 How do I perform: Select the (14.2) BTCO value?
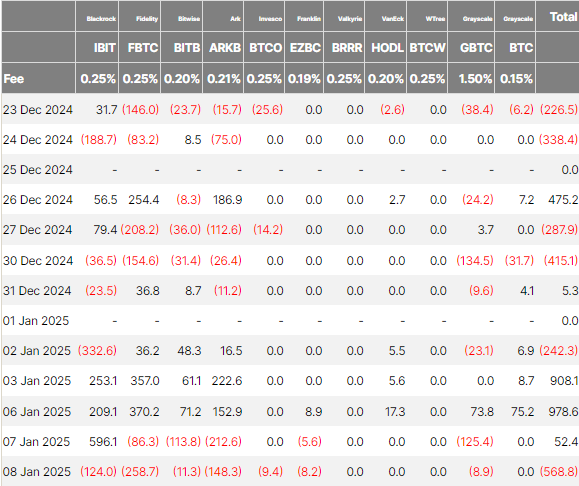[268, 229]
